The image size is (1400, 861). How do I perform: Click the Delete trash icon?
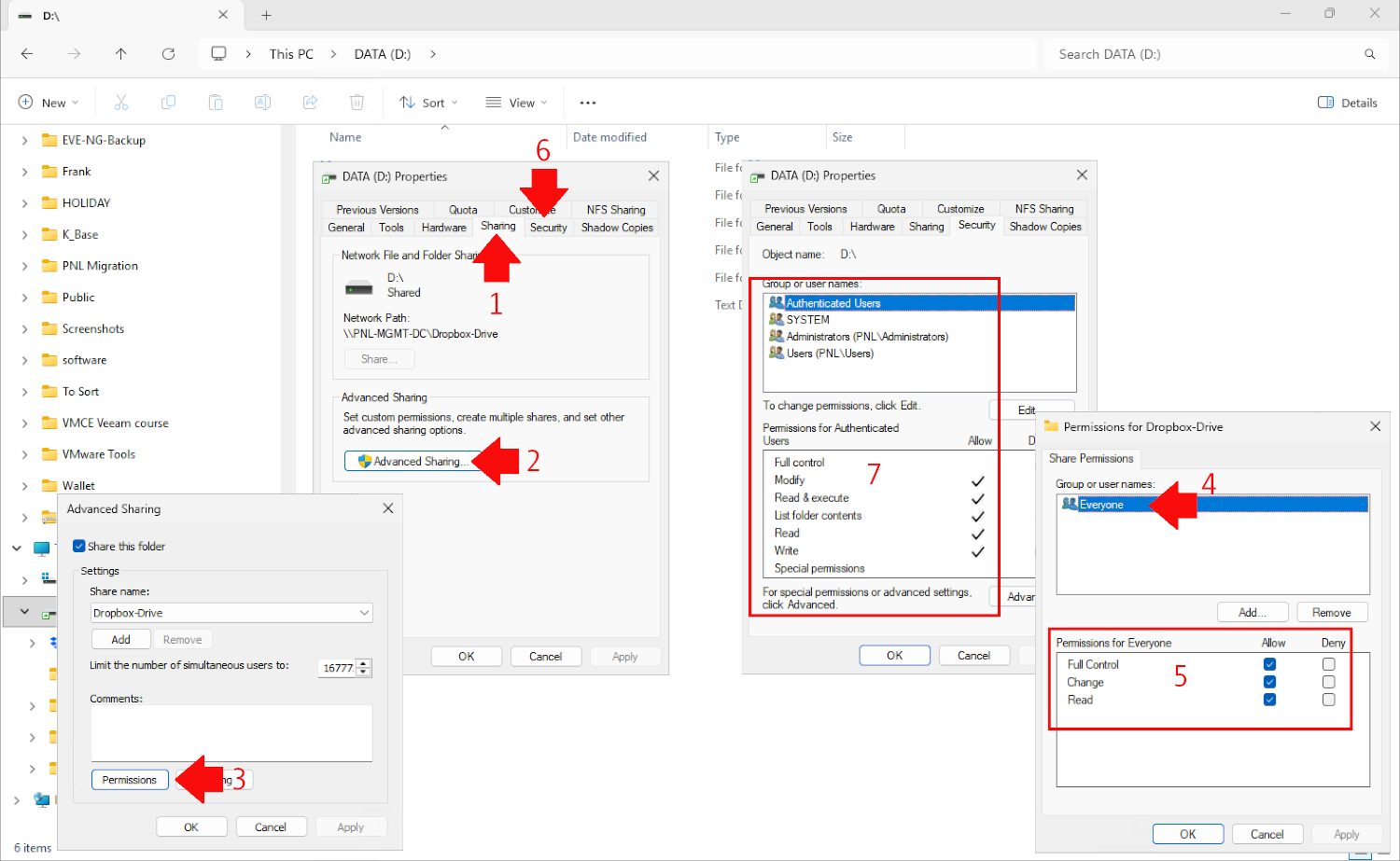click(357, 103)
